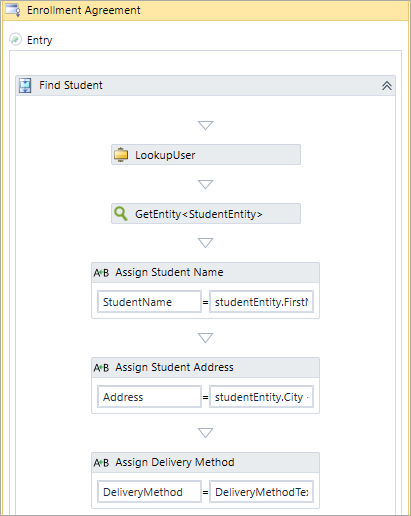
Task: Click the arrow between LookupUser and GetEntity
Action: point(205,184)
